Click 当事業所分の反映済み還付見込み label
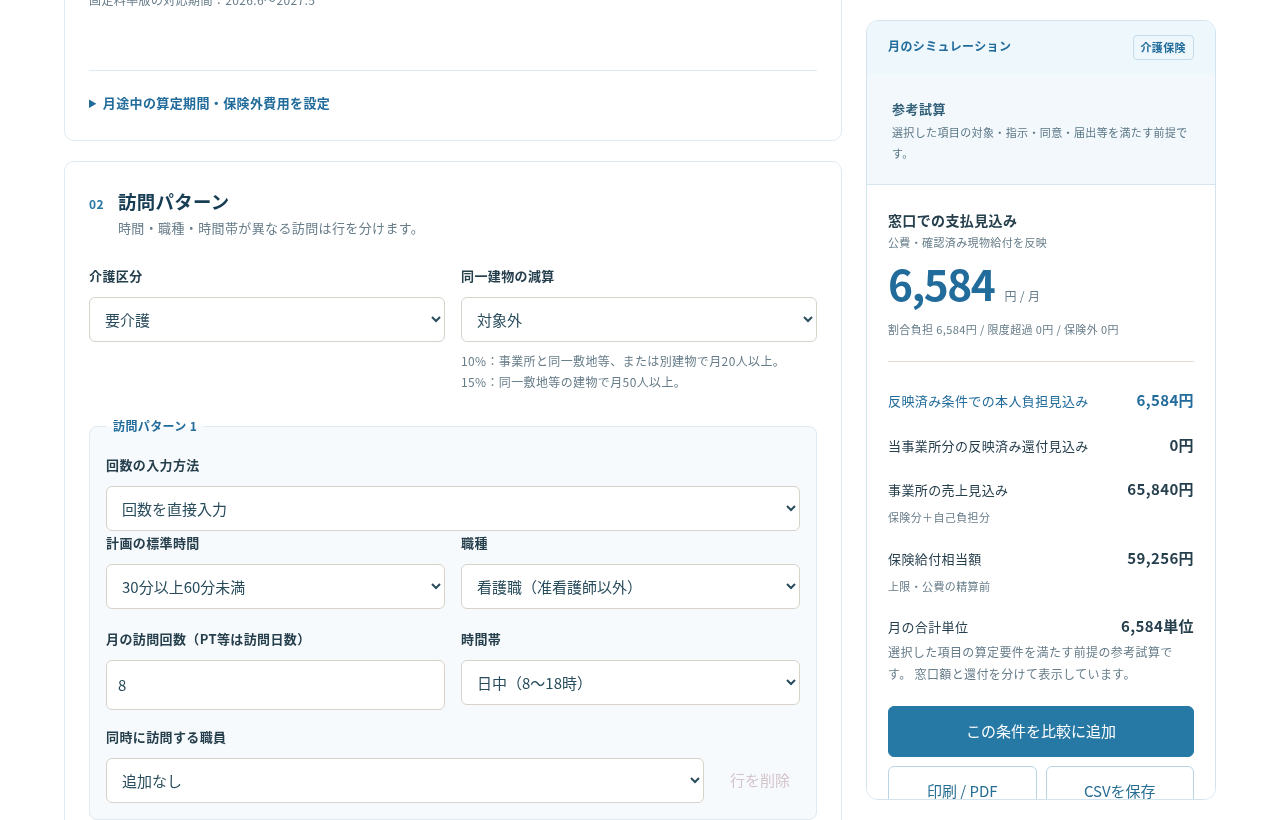 pyautogui.click(x=988, y=446)
